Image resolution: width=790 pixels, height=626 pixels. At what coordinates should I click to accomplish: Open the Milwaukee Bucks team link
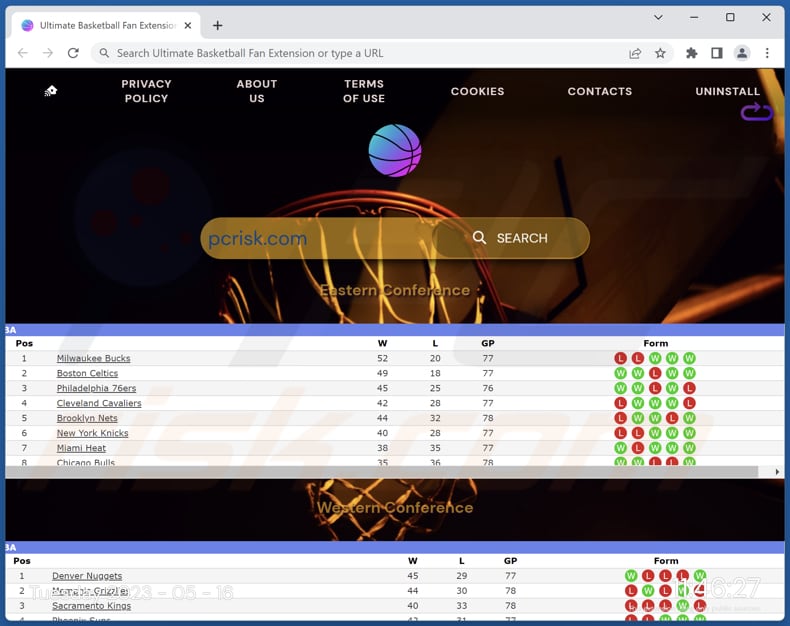pos(93,358)
